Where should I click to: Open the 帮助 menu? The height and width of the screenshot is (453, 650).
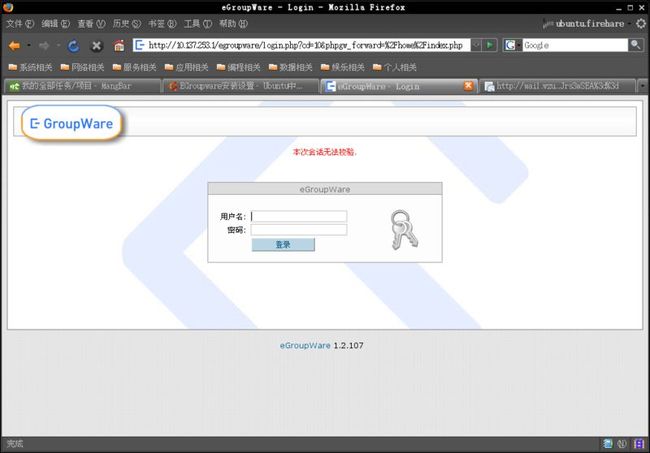pos(233,24)
